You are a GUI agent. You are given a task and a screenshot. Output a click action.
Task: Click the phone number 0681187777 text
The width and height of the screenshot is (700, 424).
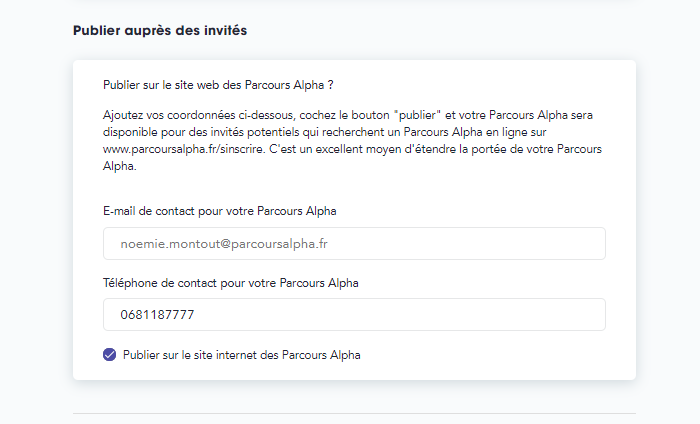pos(157,315)
